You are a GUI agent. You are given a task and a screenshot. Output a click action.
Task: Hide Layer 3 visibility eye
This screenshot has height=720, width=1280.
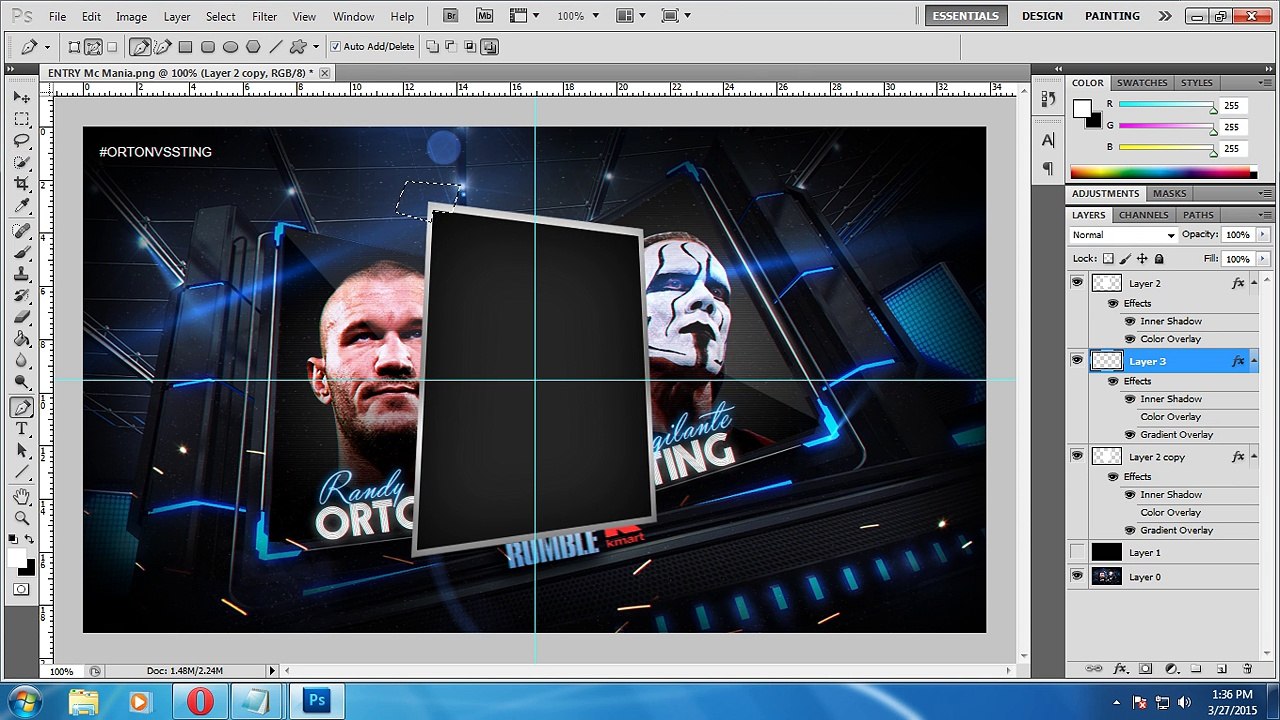click(x=1077, y=360)
